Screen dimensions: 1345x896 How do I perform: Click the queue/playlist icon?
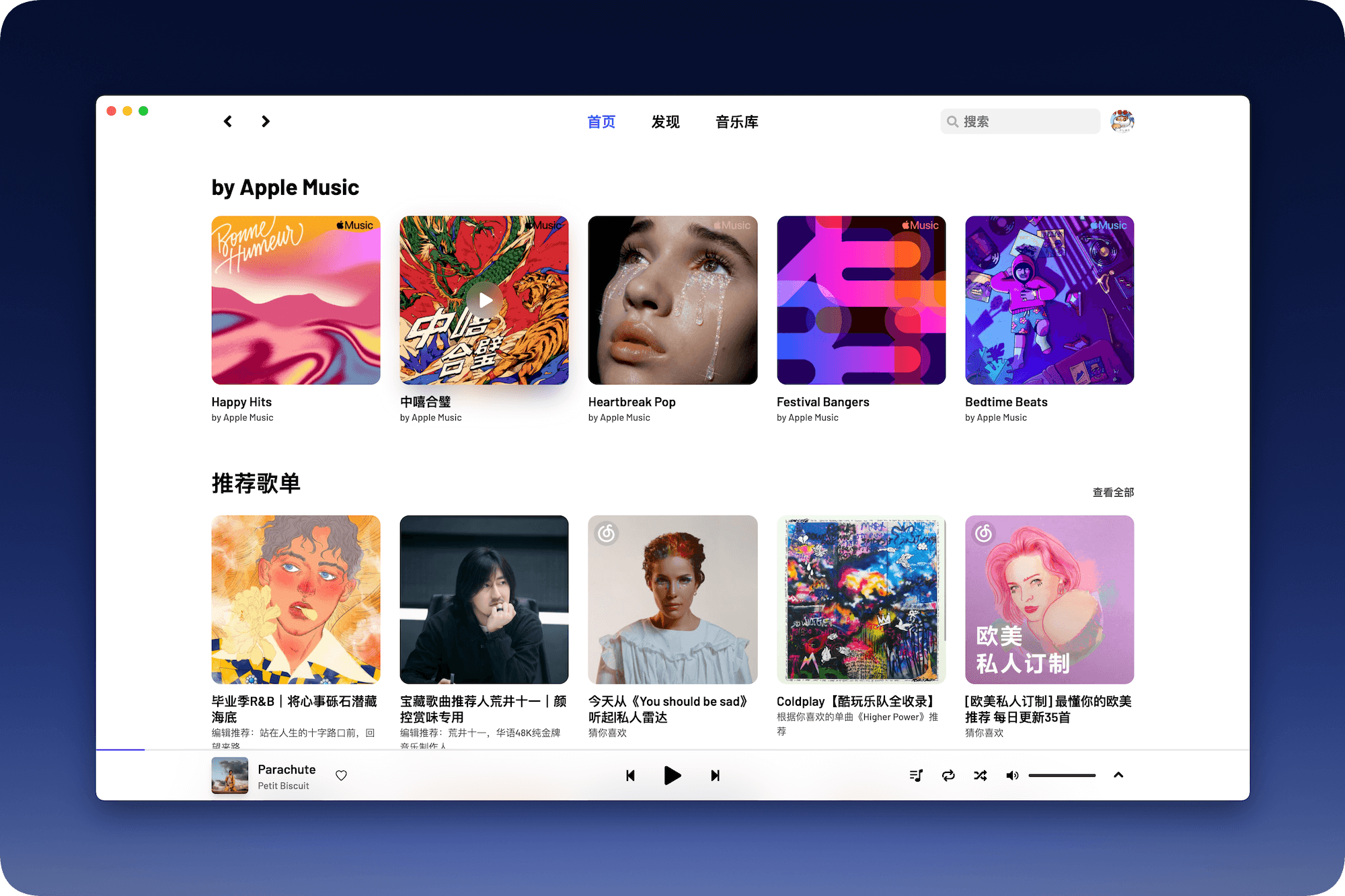(915, 774)
